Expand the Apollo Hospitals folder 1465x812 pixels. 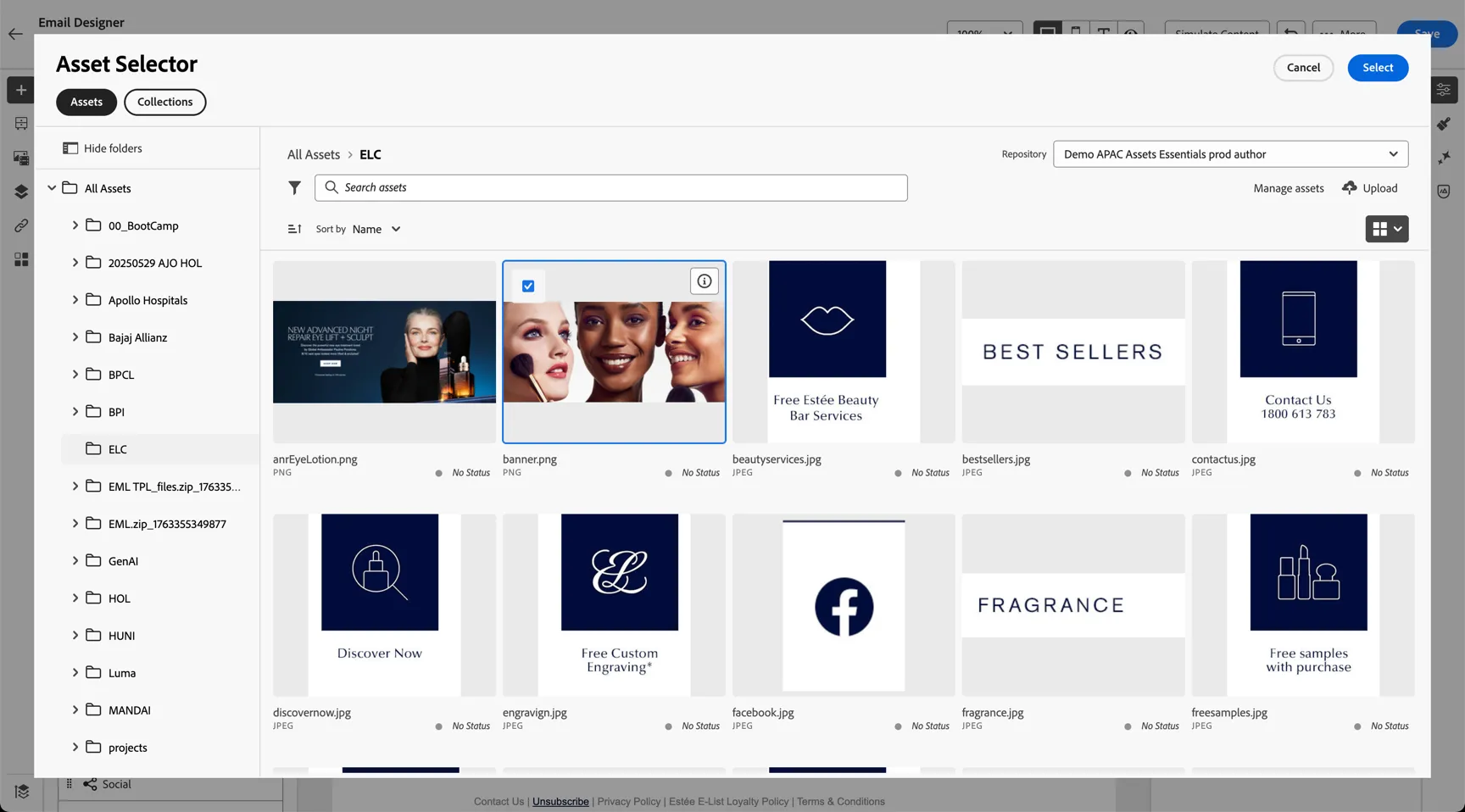(x=75, y=300)
